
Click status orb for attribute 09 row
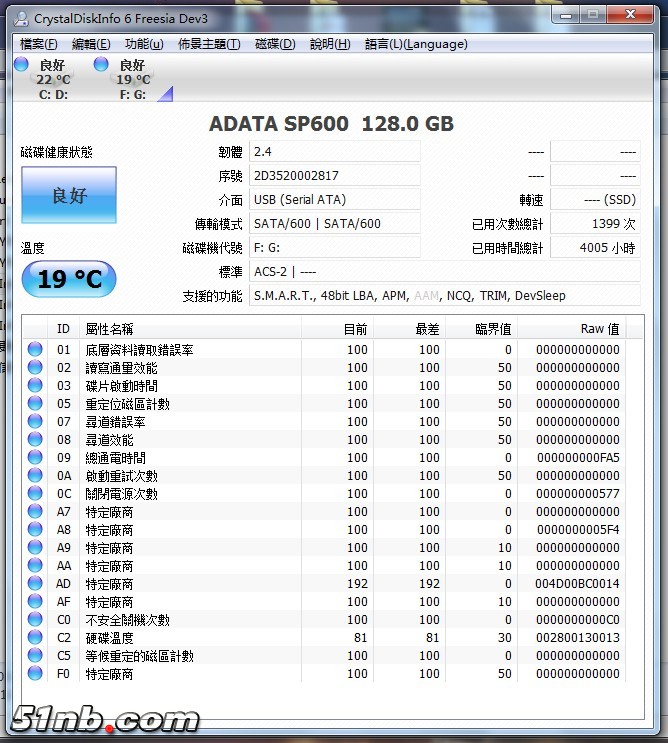[35, 458]
